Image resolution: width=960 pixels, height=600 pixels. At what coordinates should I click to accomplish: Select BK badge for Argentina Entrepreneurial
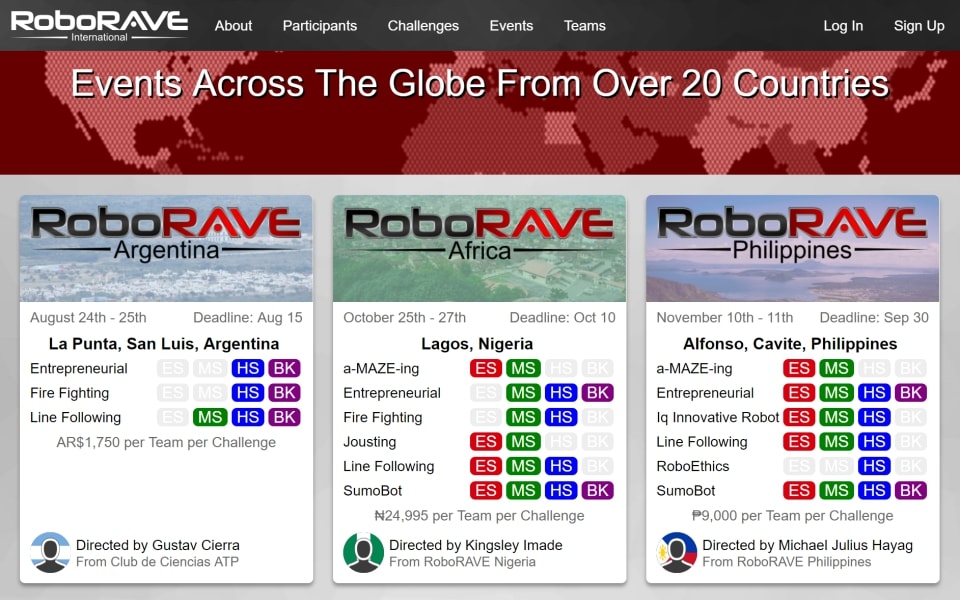285,368
